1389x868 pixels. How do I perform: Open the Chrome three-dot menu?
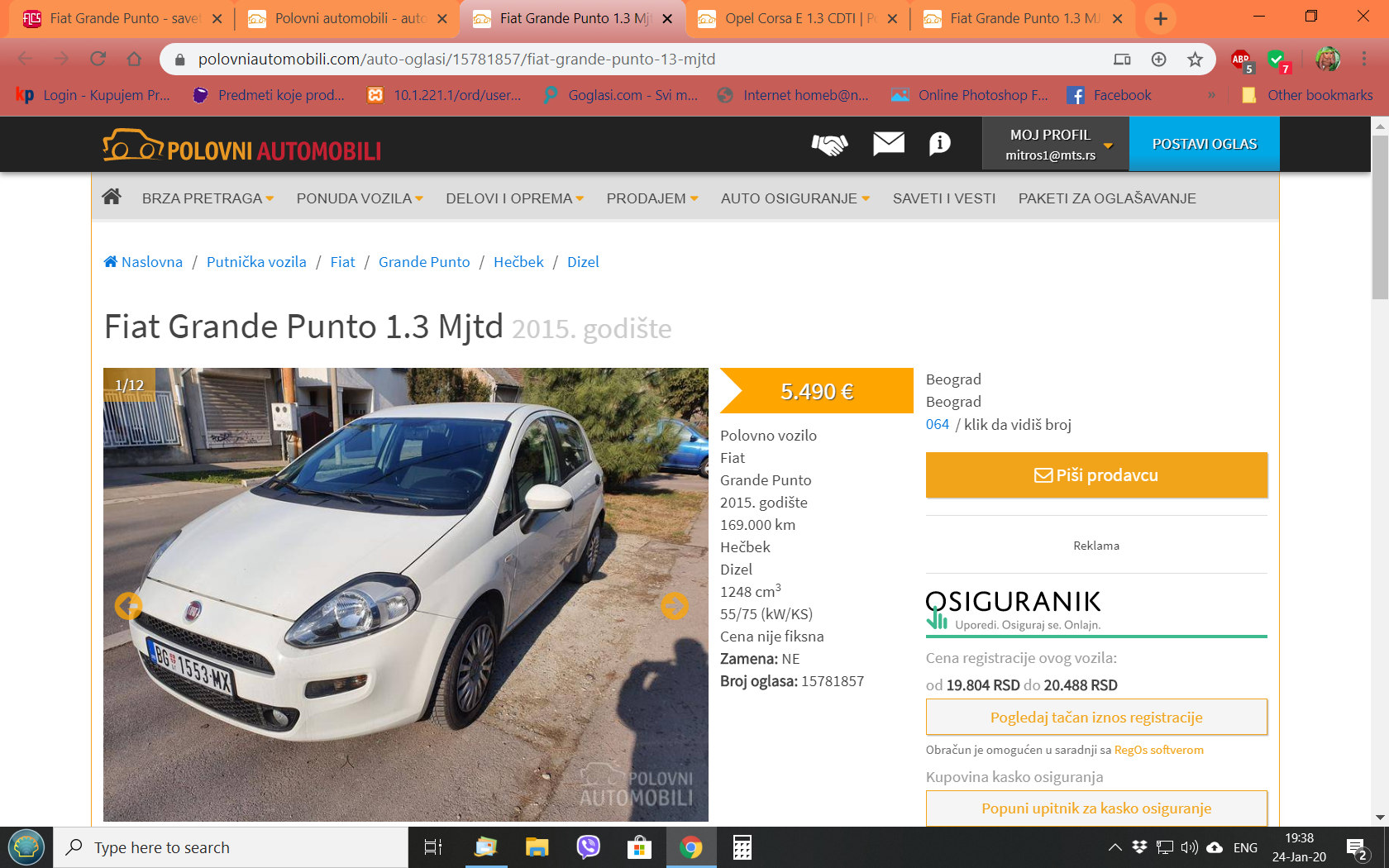pyautogui.click(x=1364, y=59)
